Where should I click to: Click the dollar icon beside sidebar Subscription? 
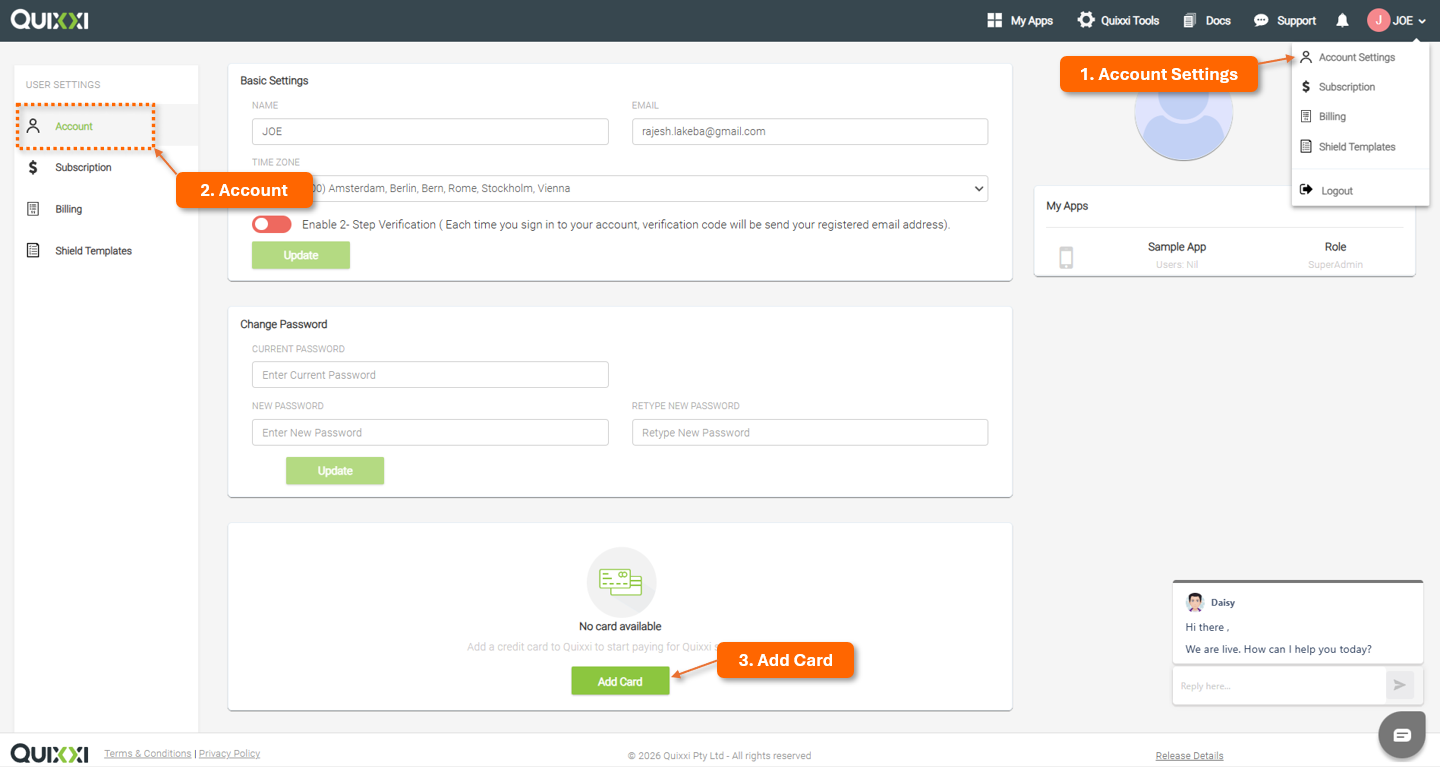click(33, 167)
